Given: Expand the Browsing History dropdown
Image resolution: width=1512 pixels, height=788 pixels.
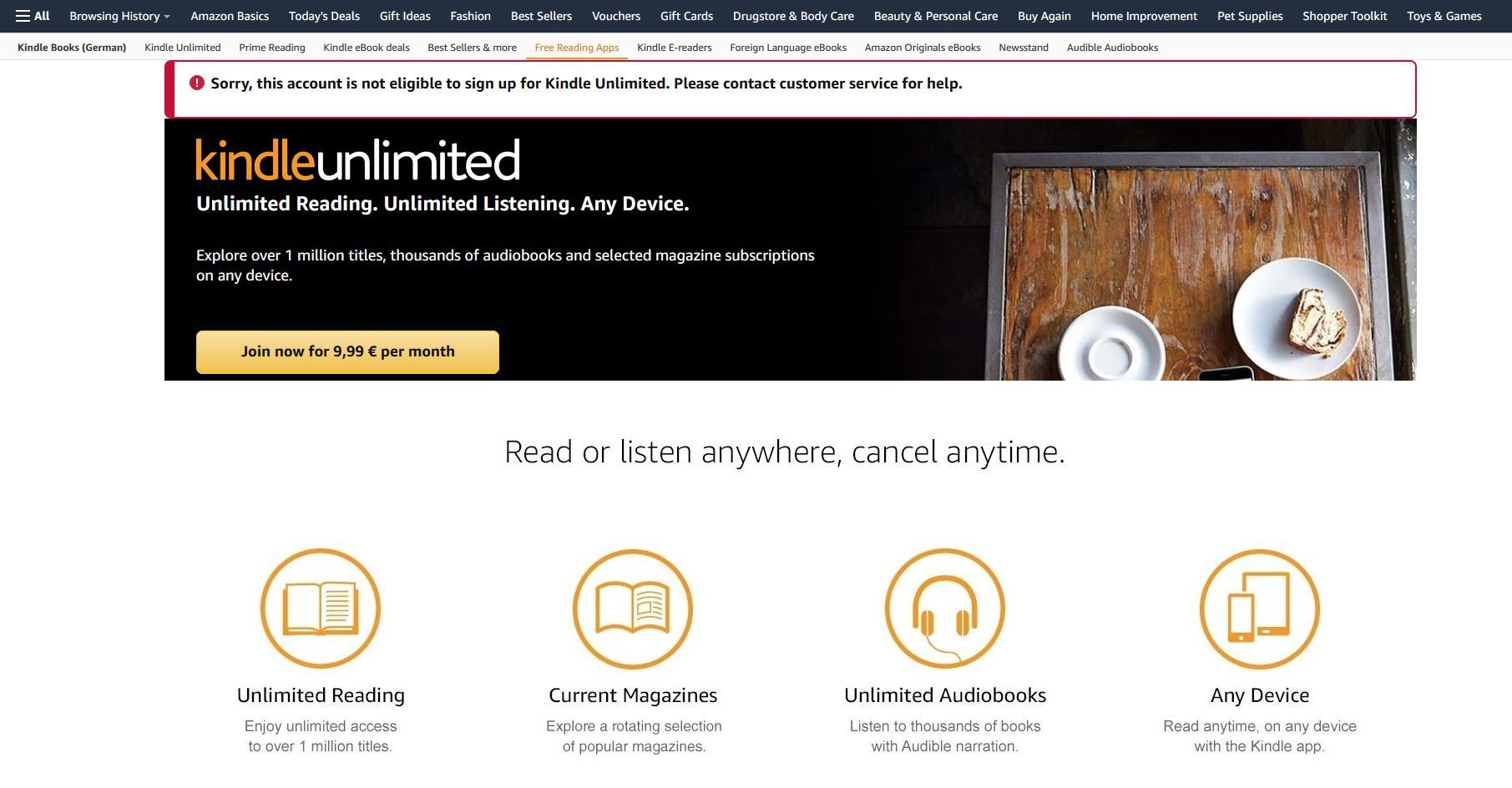Looking at the screenshot, I should 119,16.
